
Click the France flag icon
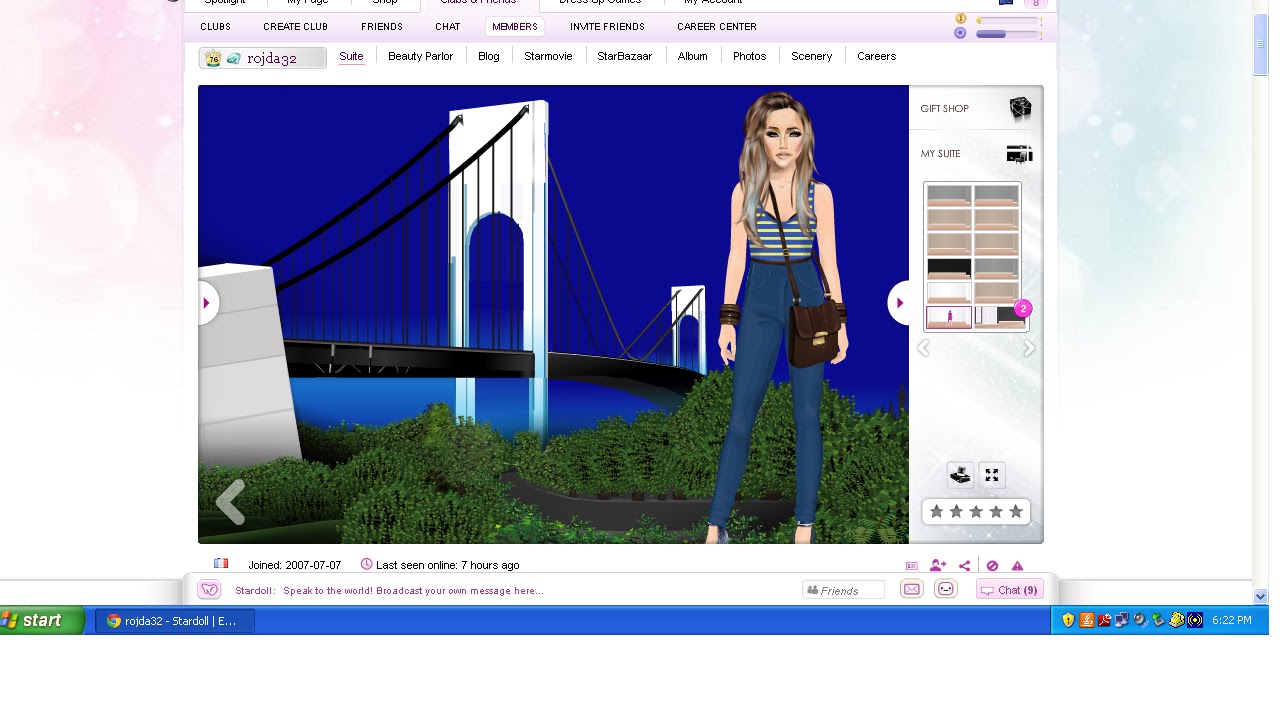tap(221, 564)
